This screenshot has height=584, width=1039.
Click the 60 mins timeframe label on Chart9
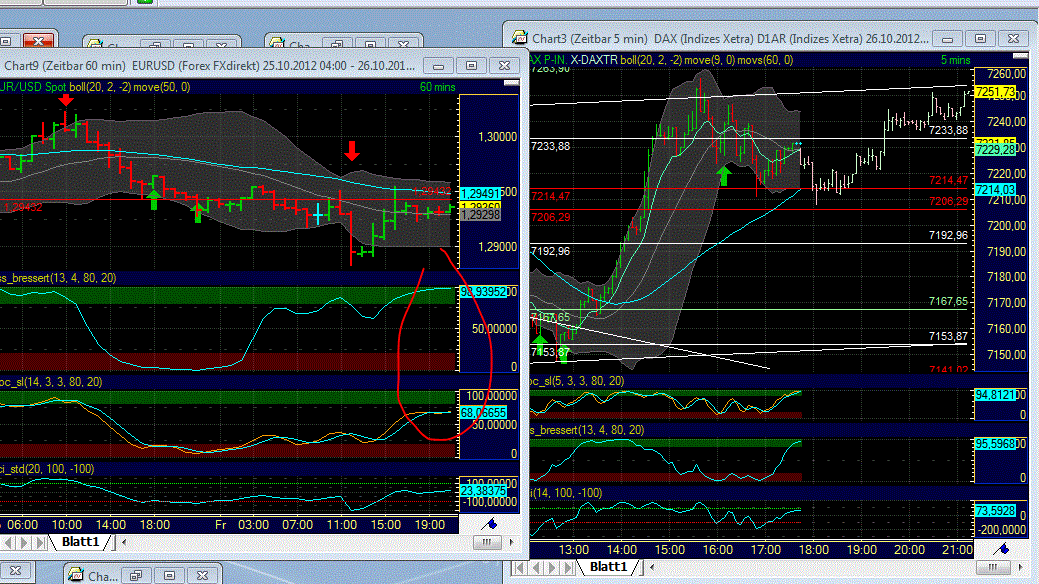coord(437,87)
